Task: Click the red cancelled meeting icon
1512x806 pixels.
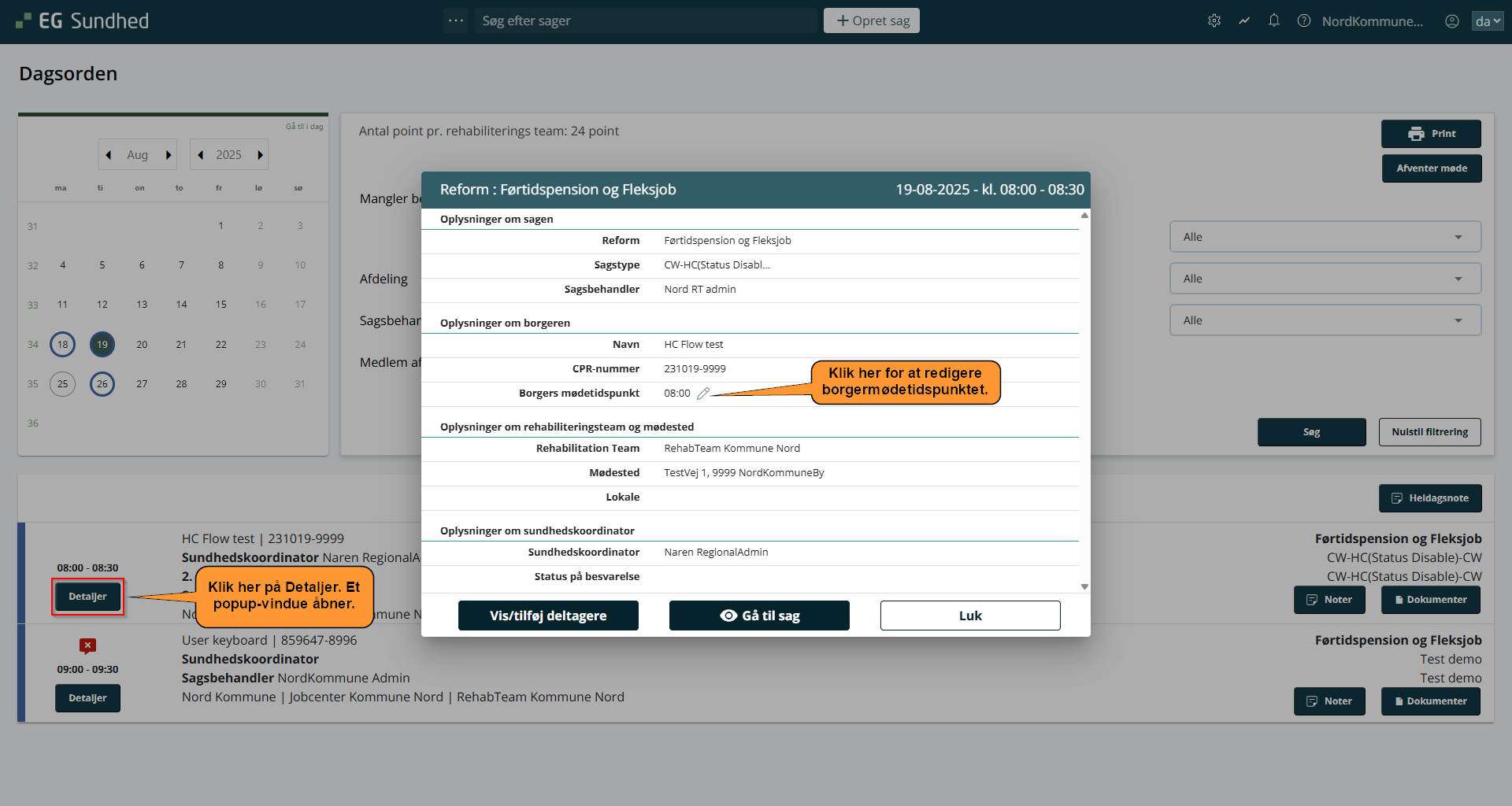Action: [87, 646]
